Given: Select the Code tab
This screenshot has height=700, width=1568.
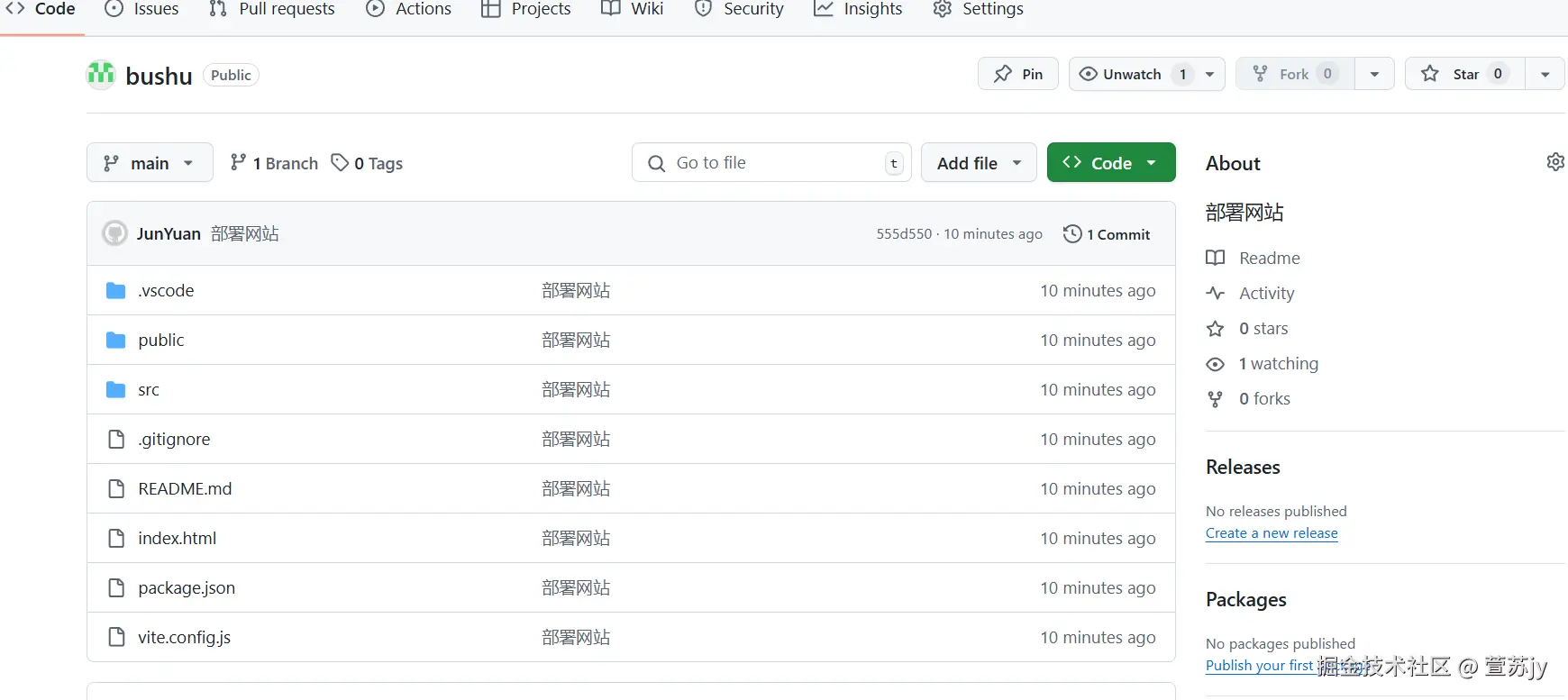Looking at the screenshot, I should [x=41, y=9].
